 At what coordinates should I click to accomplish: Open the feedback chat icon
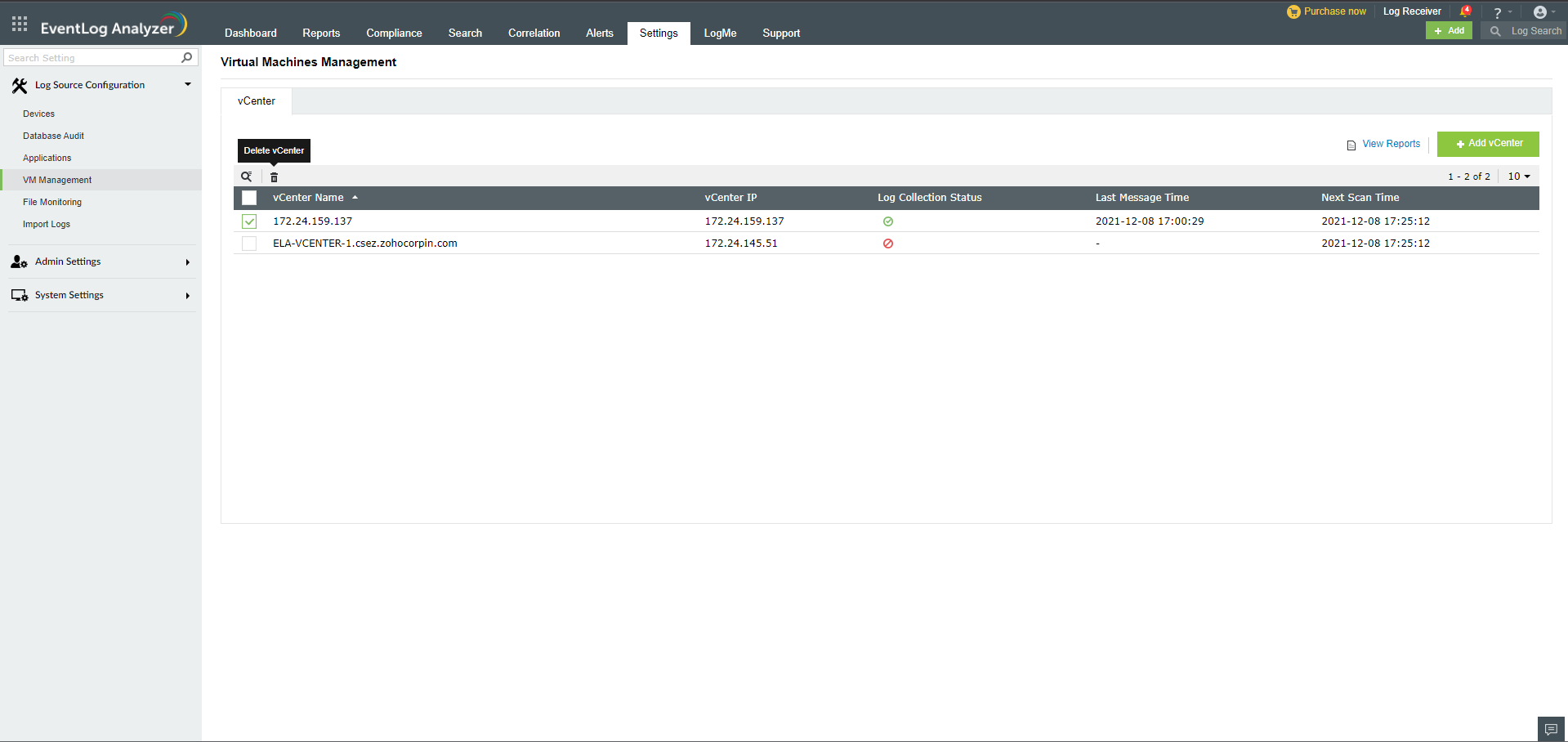tap(1550, 727)
